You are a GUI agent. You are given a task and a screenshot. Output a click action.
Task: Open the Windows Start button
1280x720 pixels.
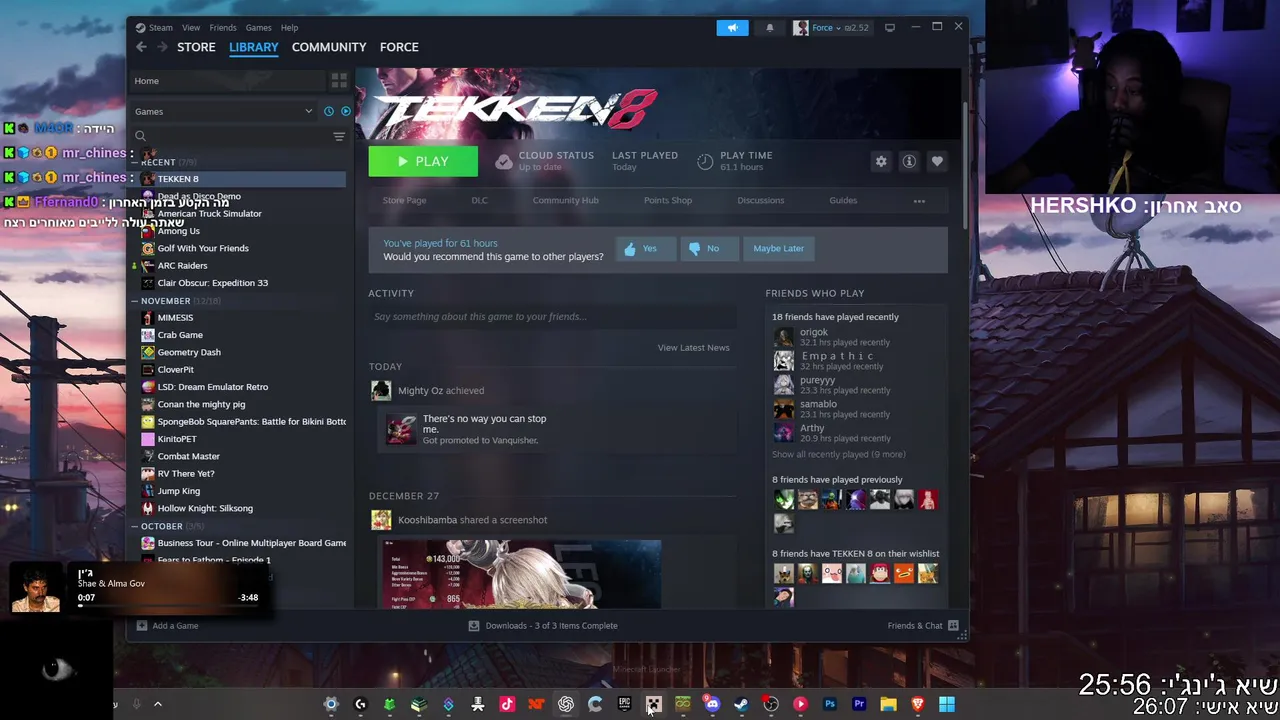[946, 704]
